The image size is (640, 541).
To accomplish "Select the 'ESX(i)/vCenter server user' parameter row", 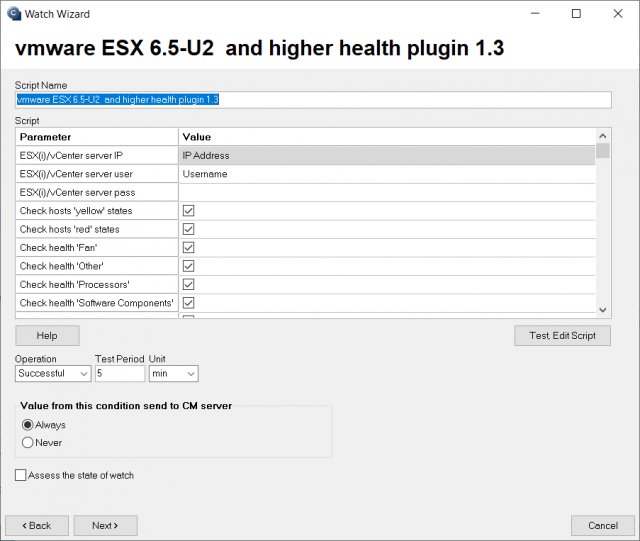I will [x=97, y=174].
